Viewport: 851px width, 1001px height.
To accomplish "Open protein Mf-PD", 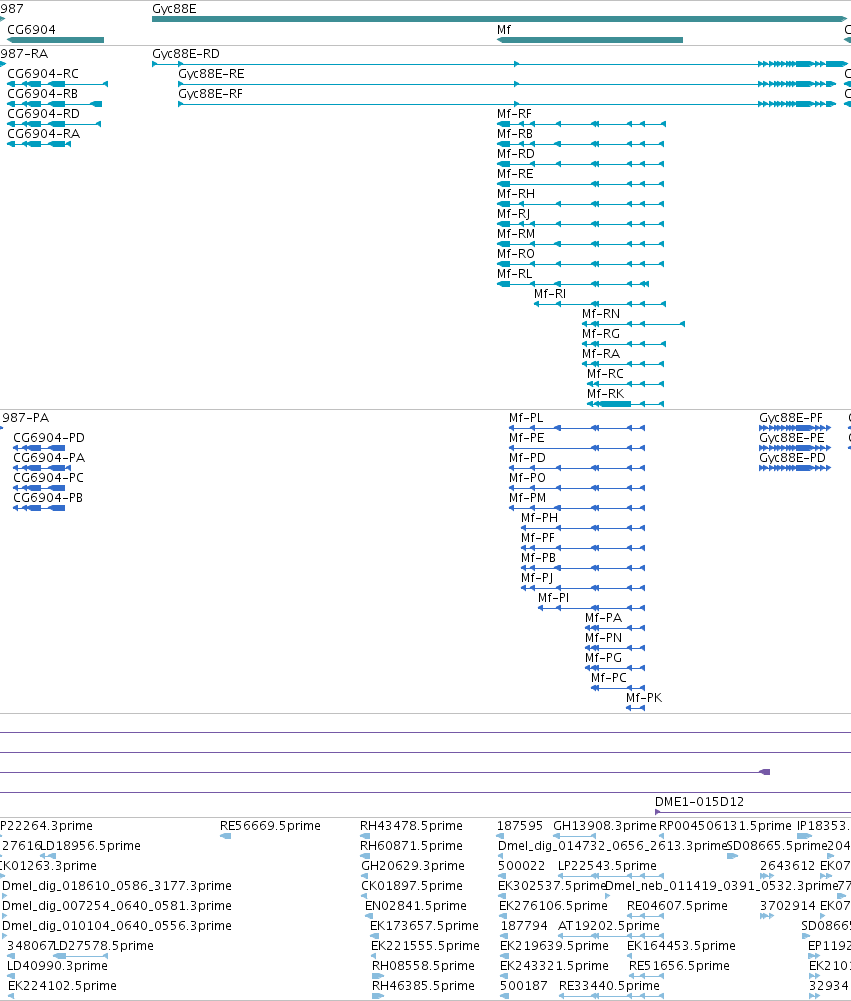I will point(527,458).
